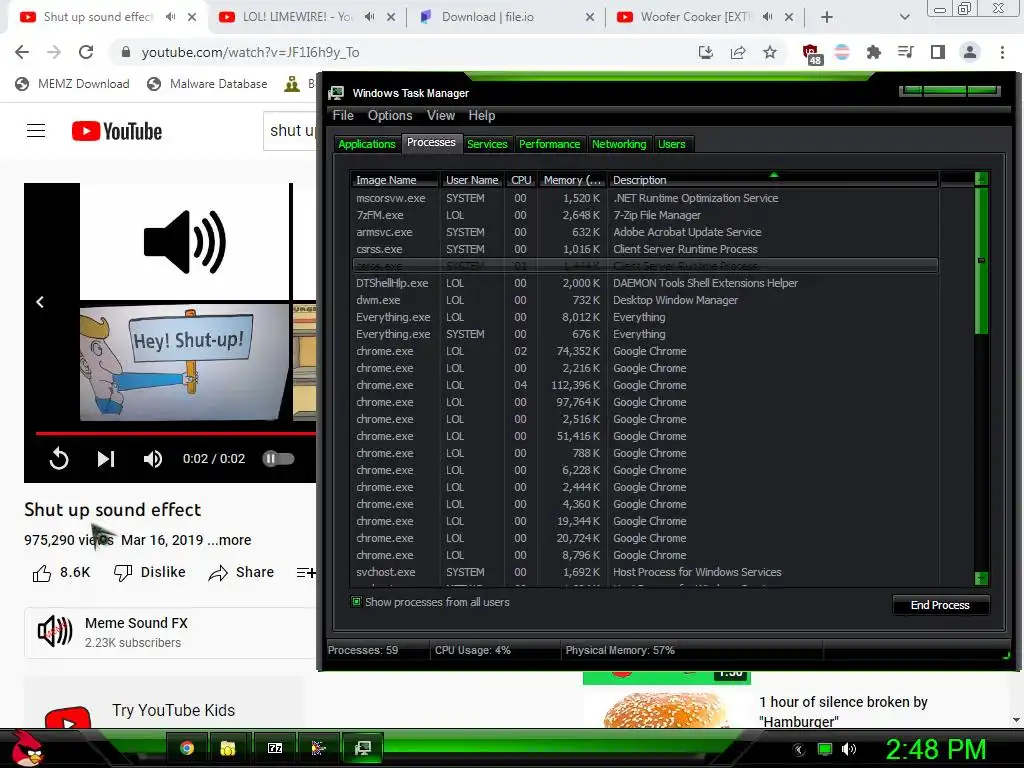Screen dimensions: 1024x768
Task: Click the Dislike button
Action: pos(150,573)
